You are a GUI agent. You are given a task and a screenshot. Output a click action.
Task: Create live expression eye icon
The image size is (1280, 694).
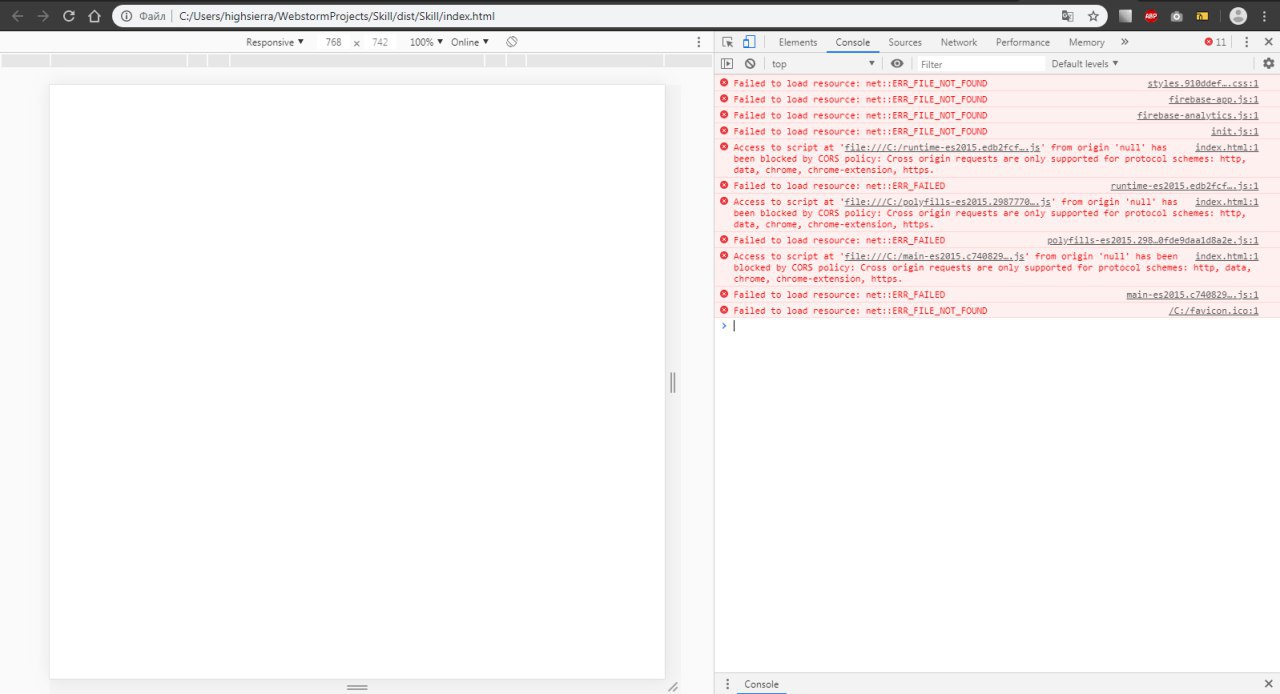pyautogui.click(x=897, y=64)
